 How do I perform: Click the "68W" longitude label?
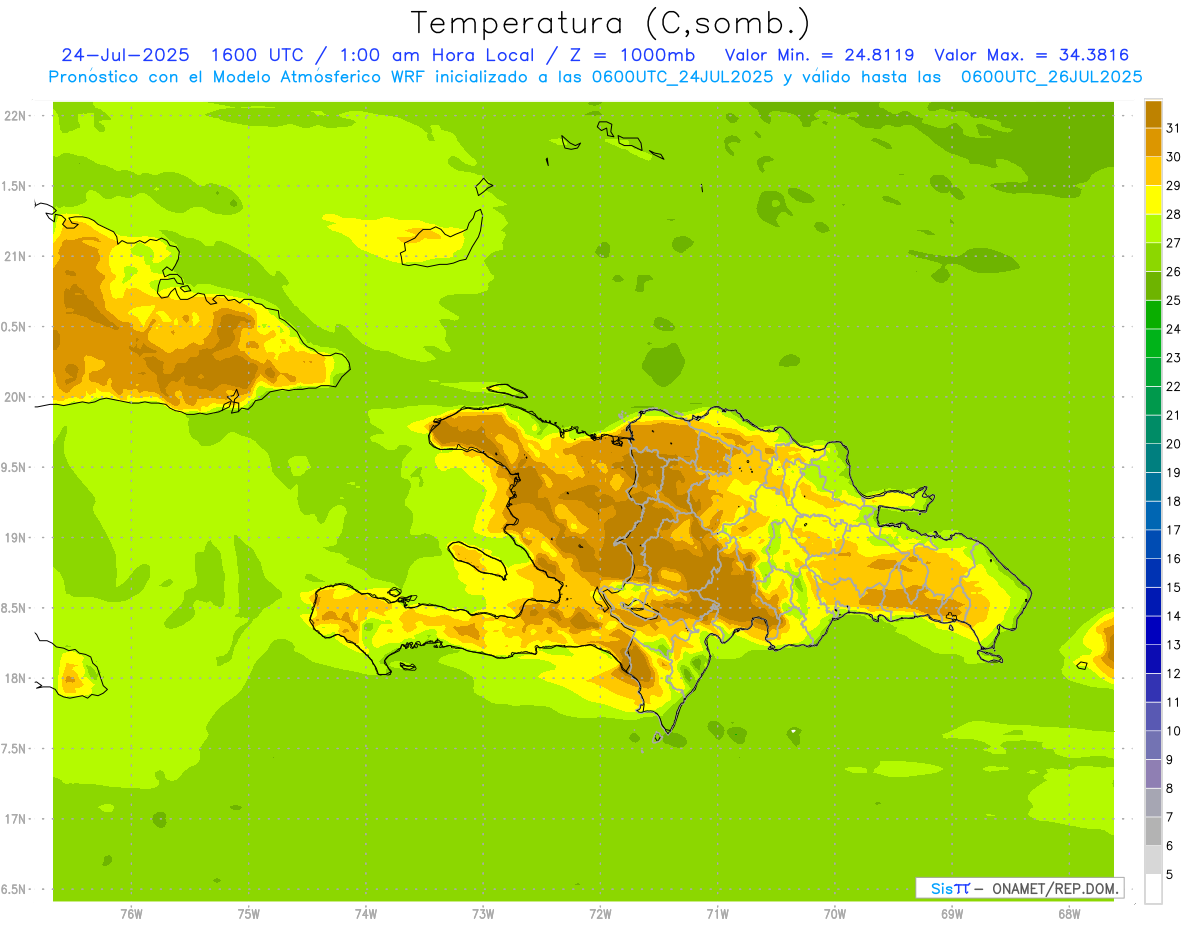[1069, 915]
